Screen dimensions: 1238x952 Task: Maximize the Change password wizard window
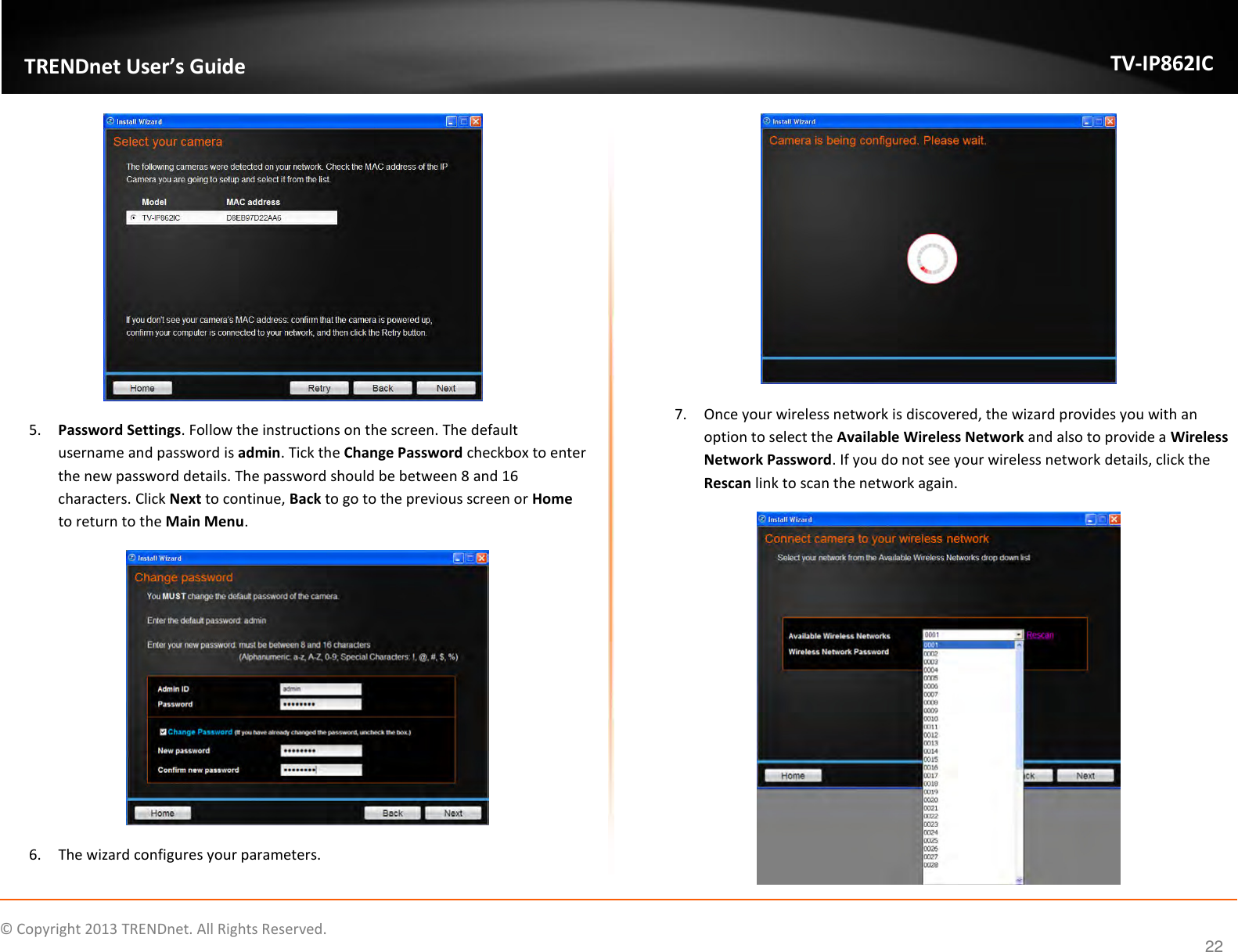click(x=470, y=558)
